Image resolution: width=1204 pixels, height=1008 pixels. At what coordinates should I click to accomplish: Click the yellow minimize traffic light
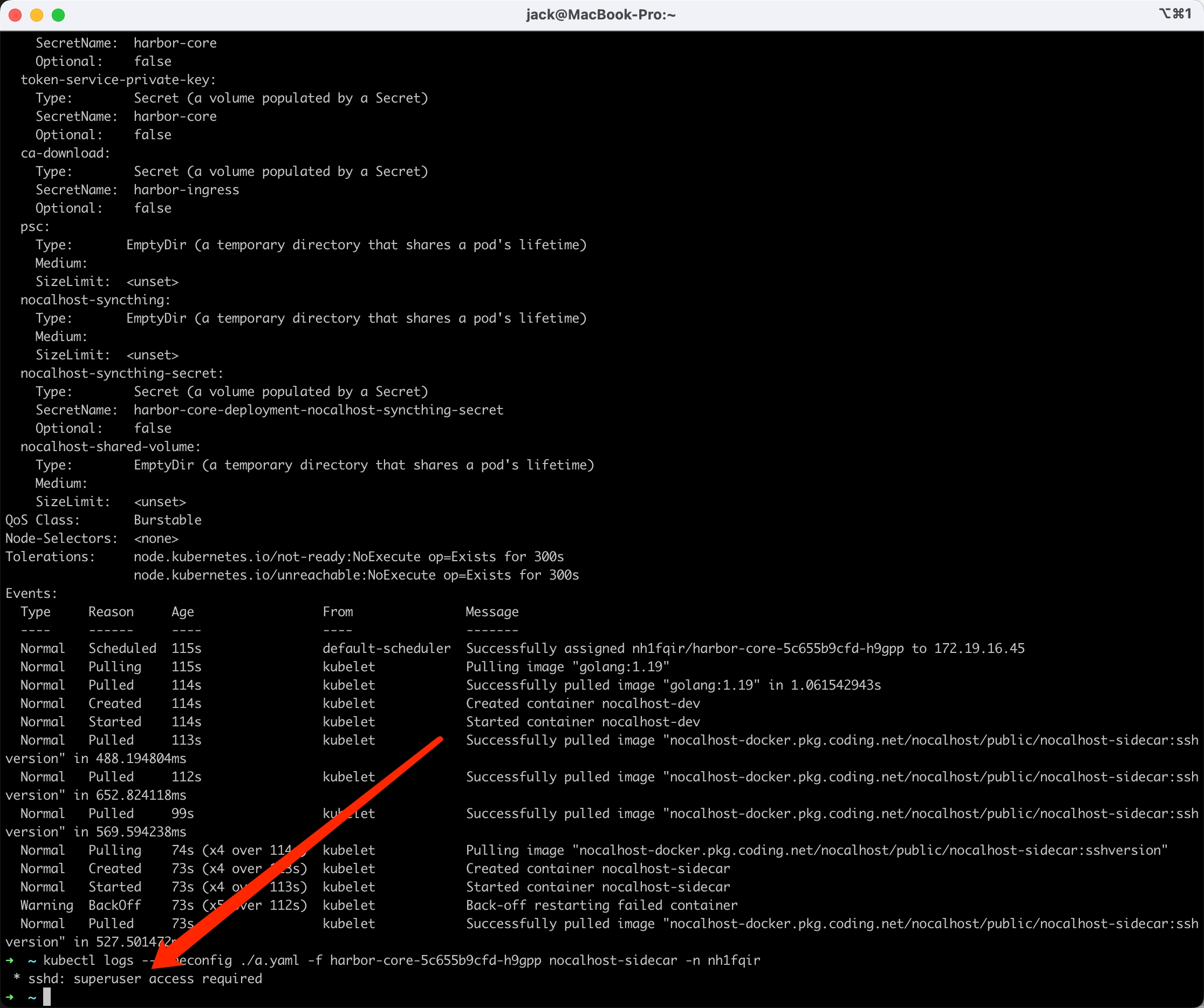pyautogui.click(x=36, y=15)
